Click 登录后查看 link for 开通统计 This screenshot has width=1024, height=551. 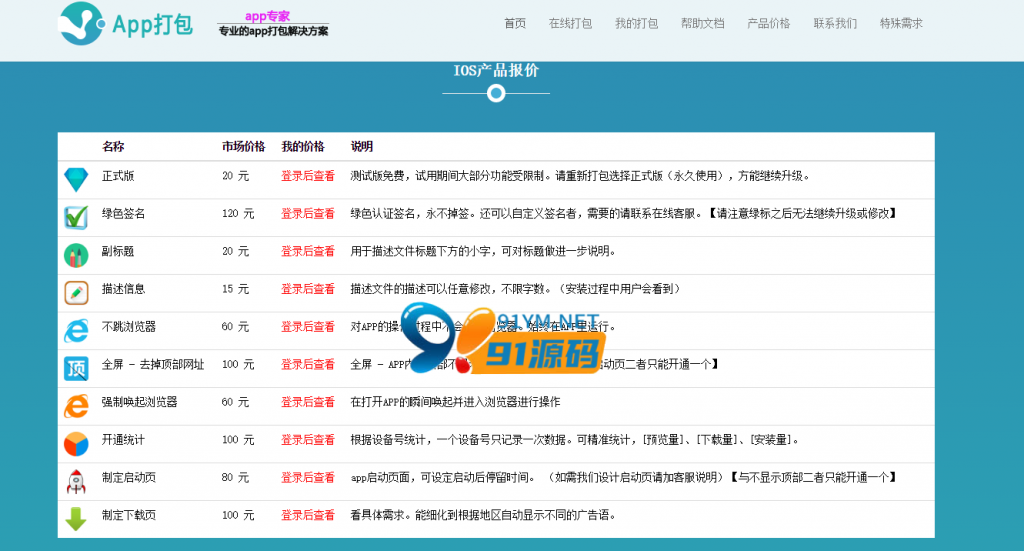(308, 440)
